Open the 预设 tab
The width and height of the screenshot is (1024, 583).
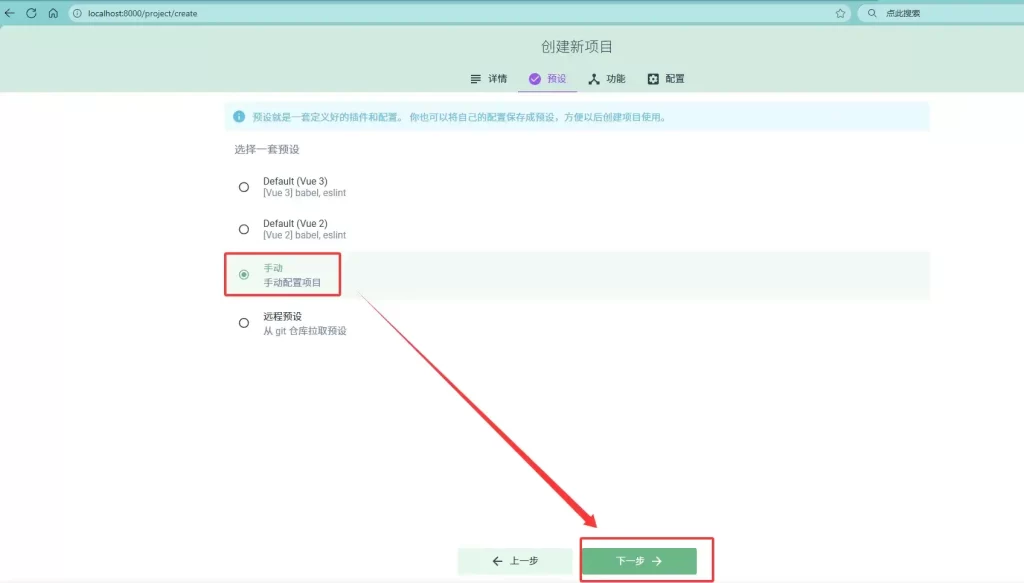(548, 79)
